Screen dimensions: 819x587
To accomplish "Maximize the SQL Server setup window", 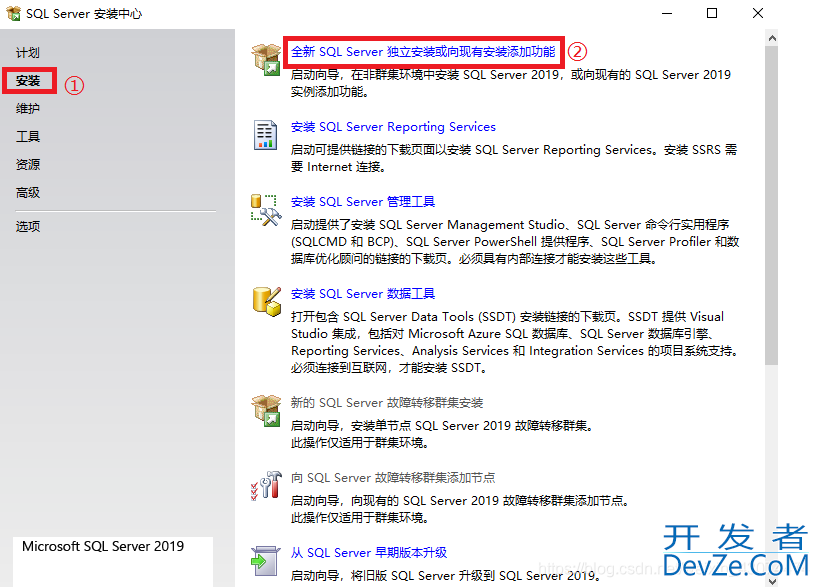I will [712, 13].
